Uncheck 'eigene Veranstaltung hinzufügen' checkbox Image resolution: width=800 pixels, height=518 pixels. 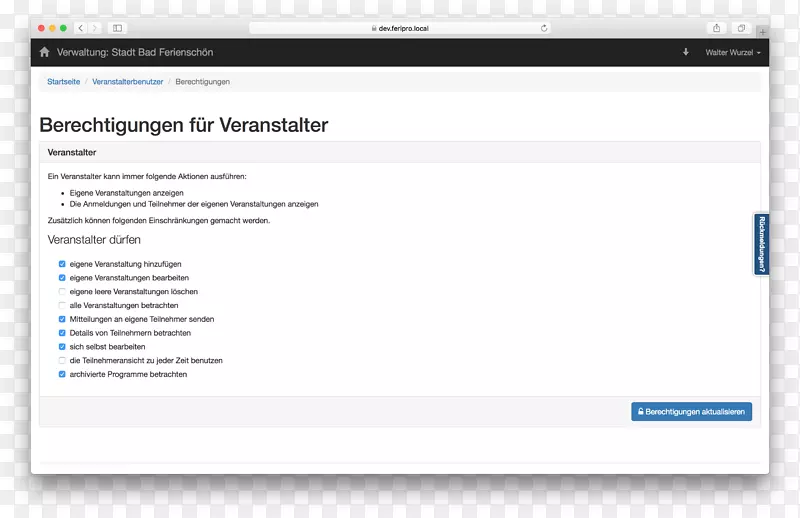(62, 264)
